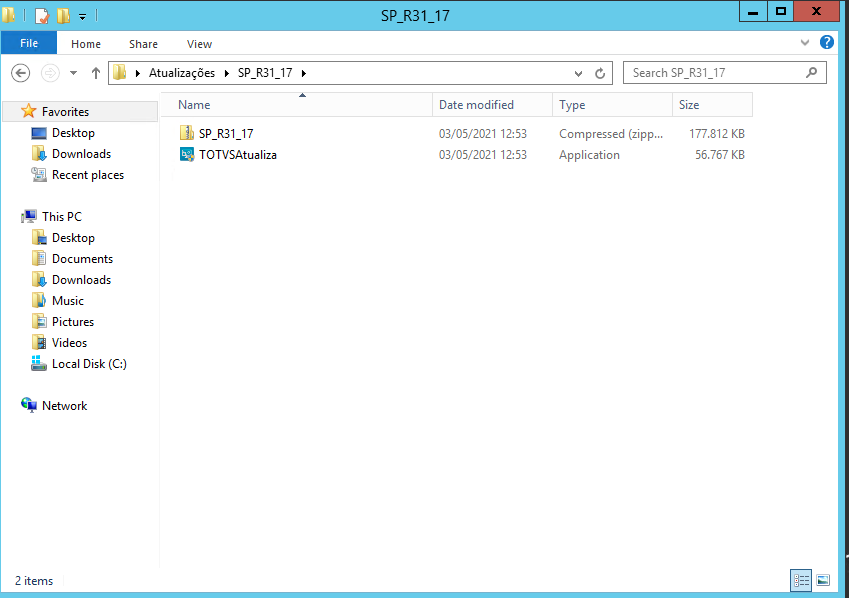
Task: Open Desktop under Favorites
Action: [x=73, y=133]
